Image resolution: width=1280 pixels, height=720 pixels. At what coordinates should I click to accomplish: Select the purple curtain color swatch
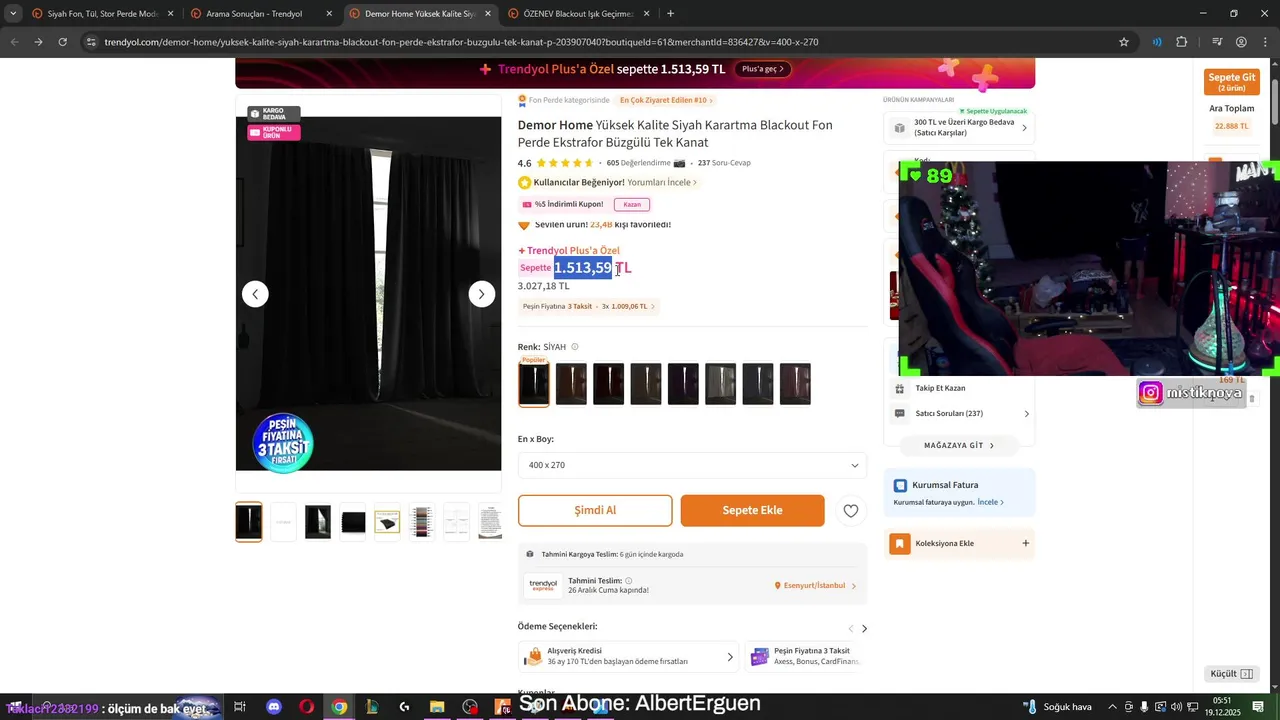tap(683, 384)
